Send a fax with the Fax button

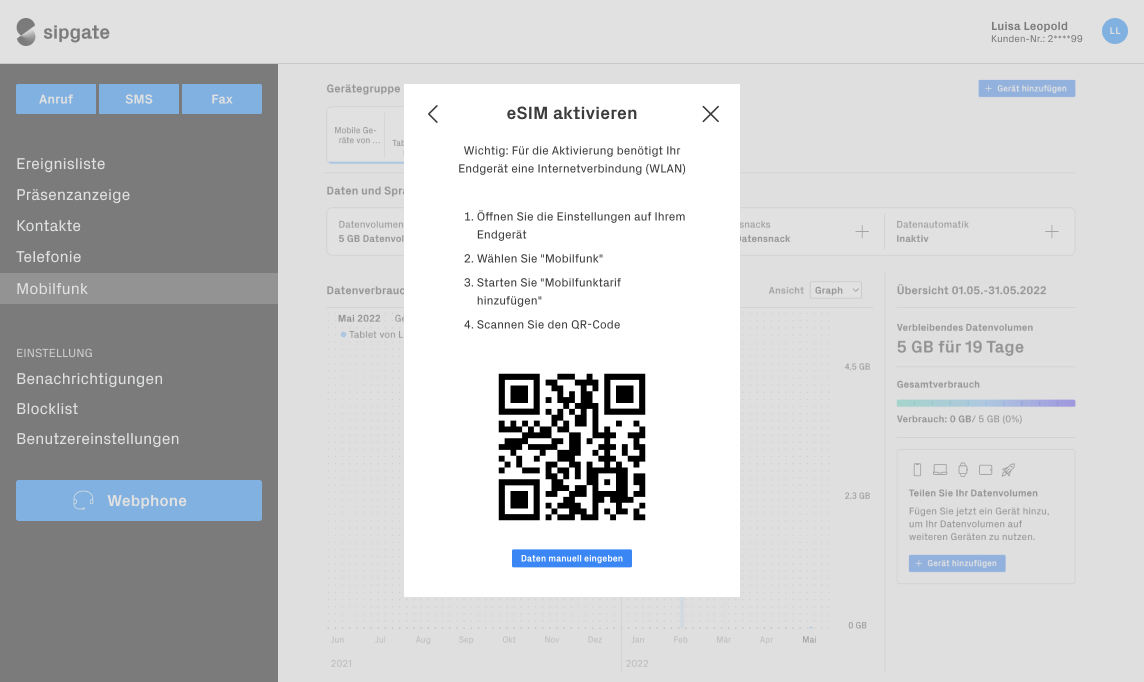(222, 99)
